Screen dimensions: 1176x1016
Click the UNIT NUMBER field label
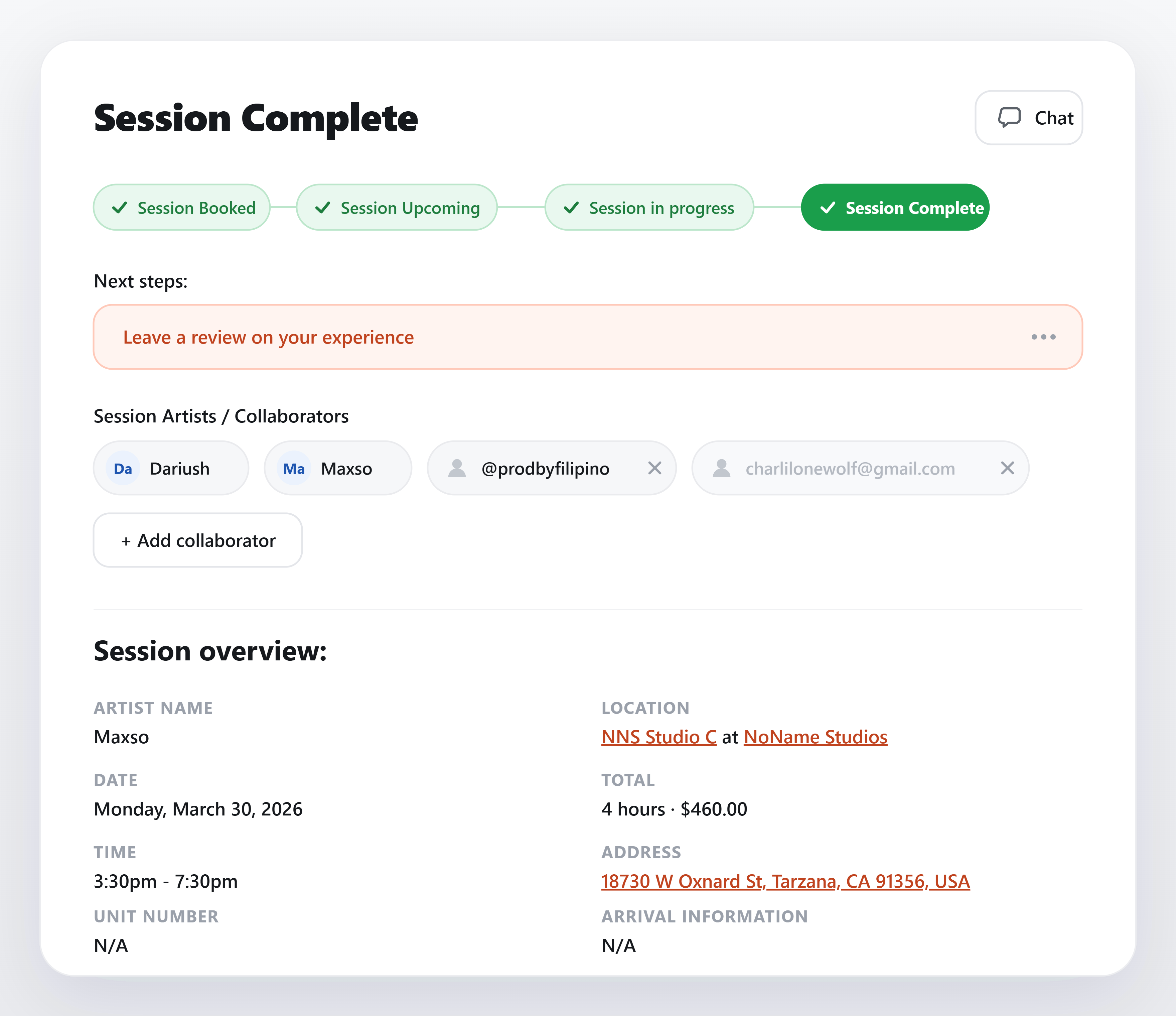156,917
